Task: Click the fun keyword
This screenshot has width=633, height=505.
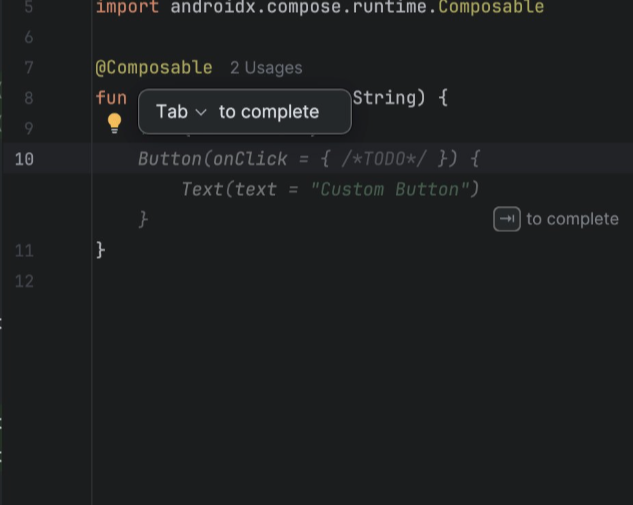Action: [111, 98]
